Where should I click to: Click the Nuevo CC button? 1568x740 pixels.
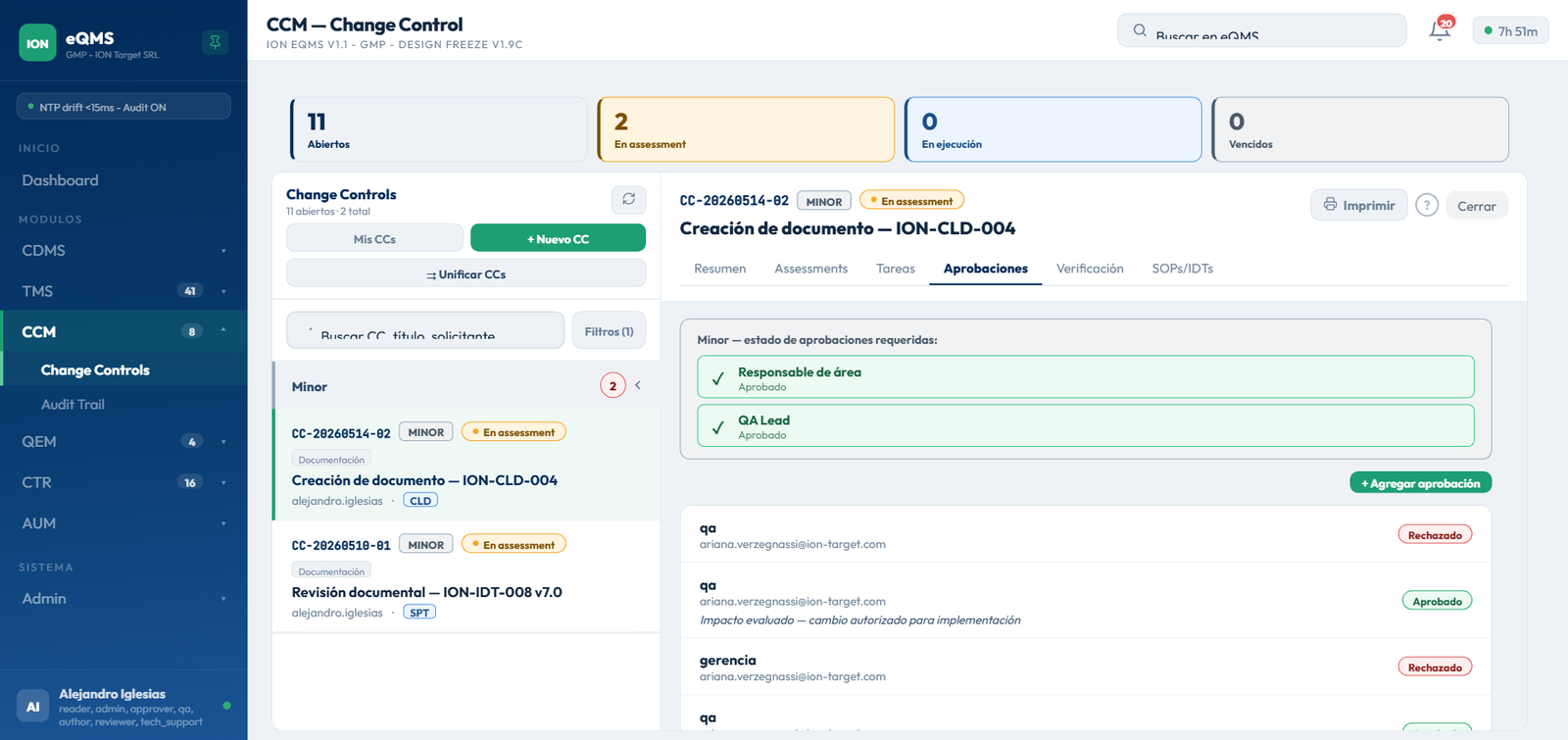tap(558, 238)
